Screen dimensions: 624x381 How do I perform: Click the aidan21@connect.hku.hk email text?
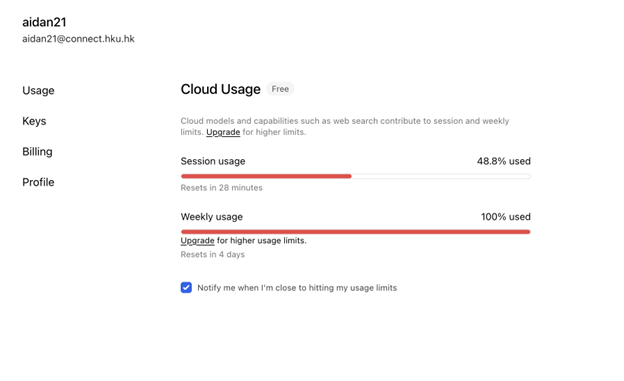78,39
